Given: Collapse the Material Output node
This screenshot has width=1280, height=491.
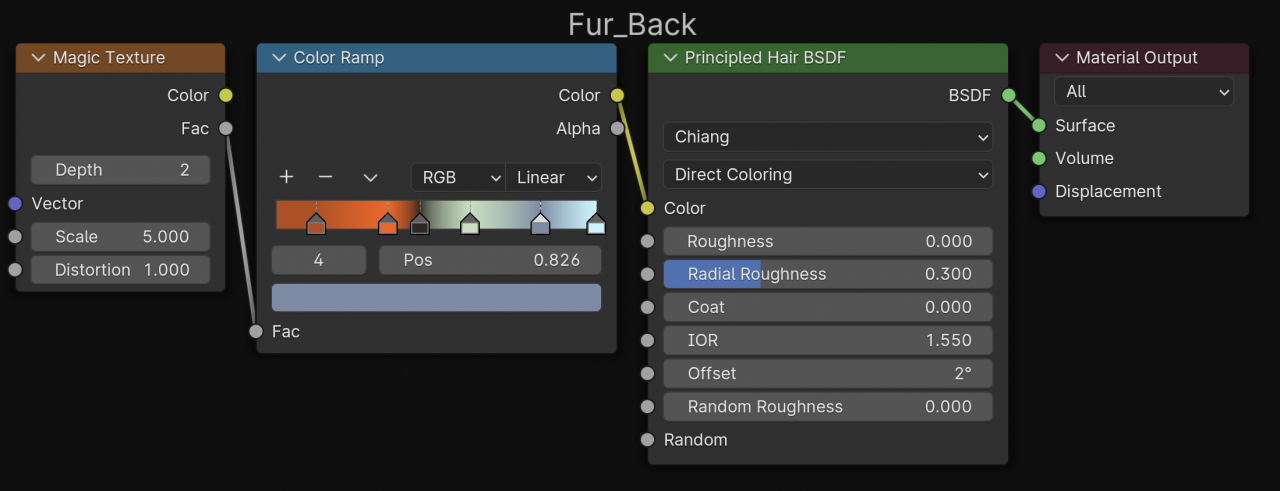Looking at the screenshot, I should [1061, 58].
